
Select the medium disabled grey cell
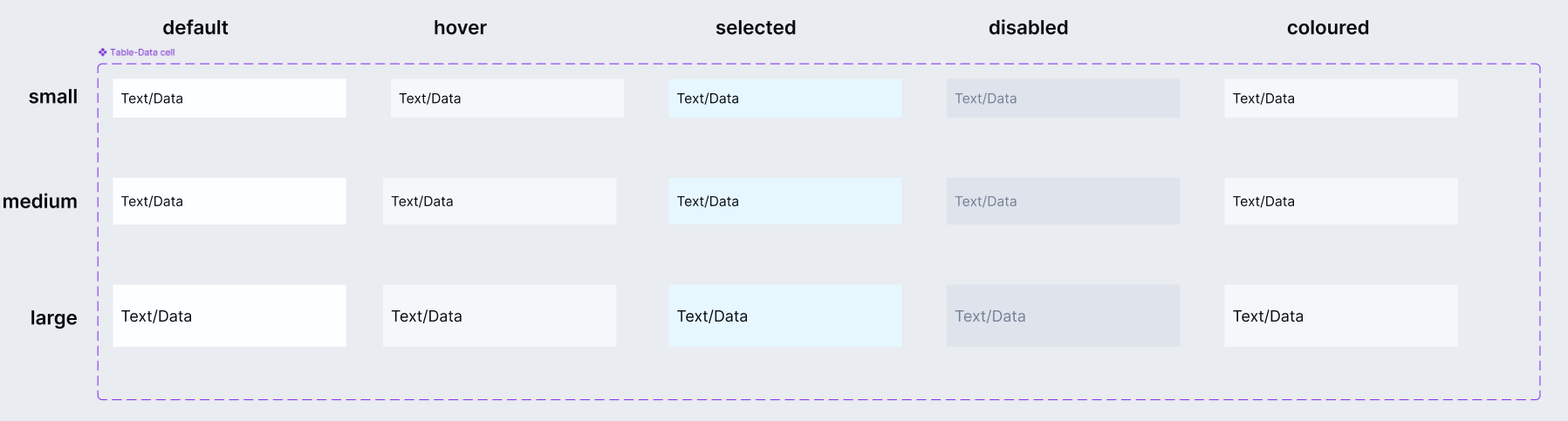click(x=1063, y=201)
